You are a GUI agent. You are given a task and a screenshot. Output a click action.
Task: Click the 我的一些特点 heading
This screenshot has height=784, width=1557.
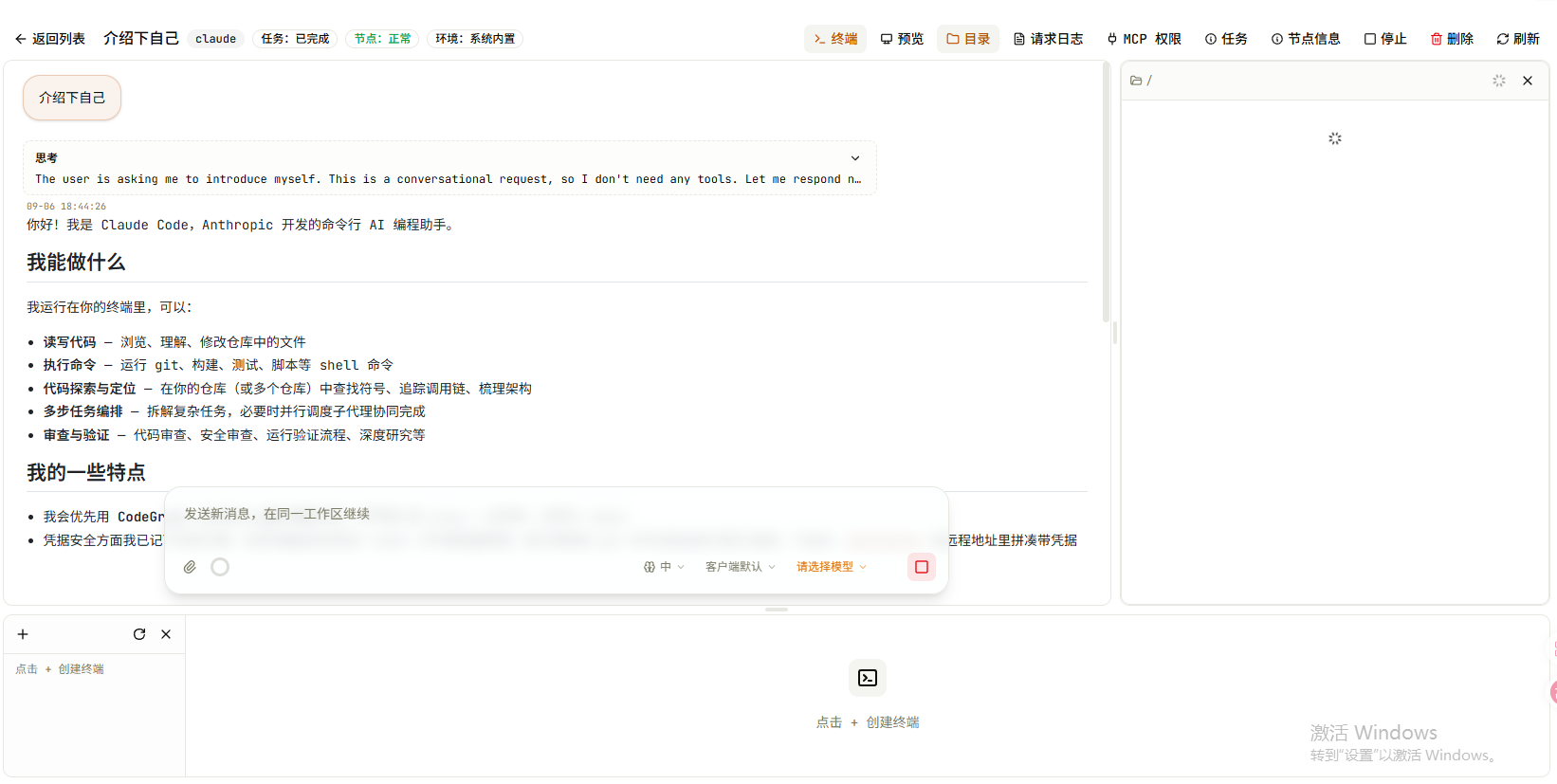tap(86, 472)
